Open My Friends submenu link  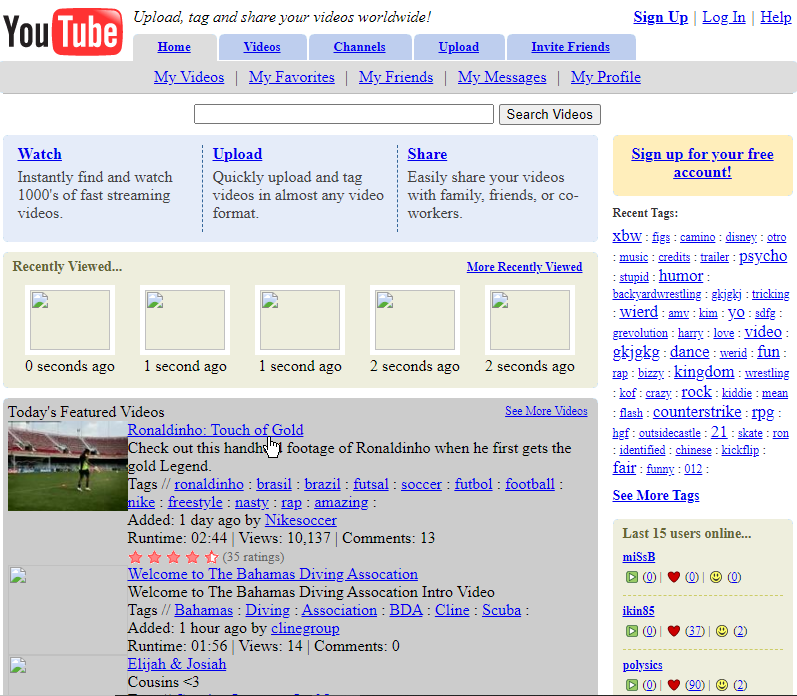point(396,77)
